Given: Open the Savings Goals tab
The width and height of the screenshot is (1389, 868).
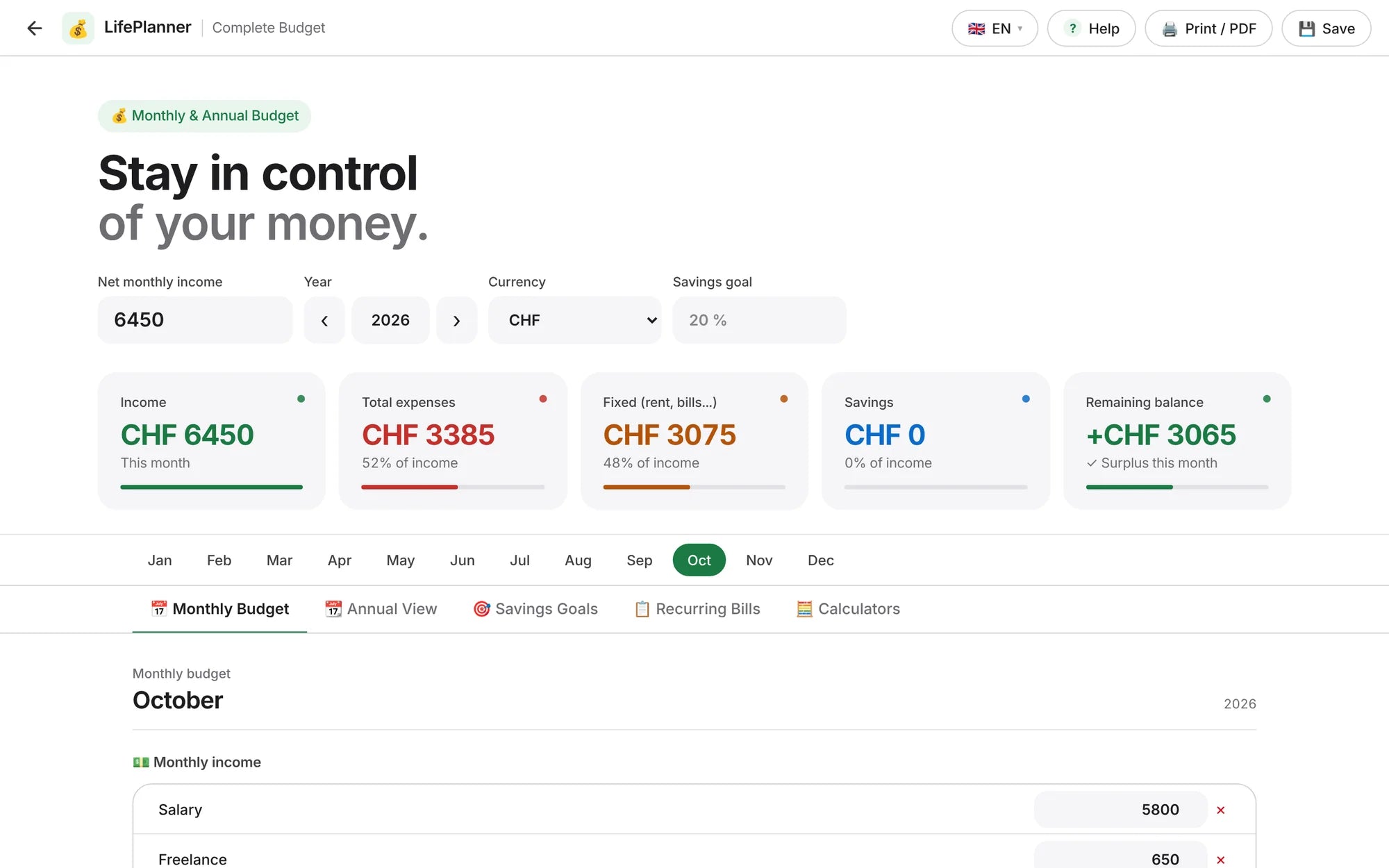Looking at the screenshot, I should (x=535, y=609).
